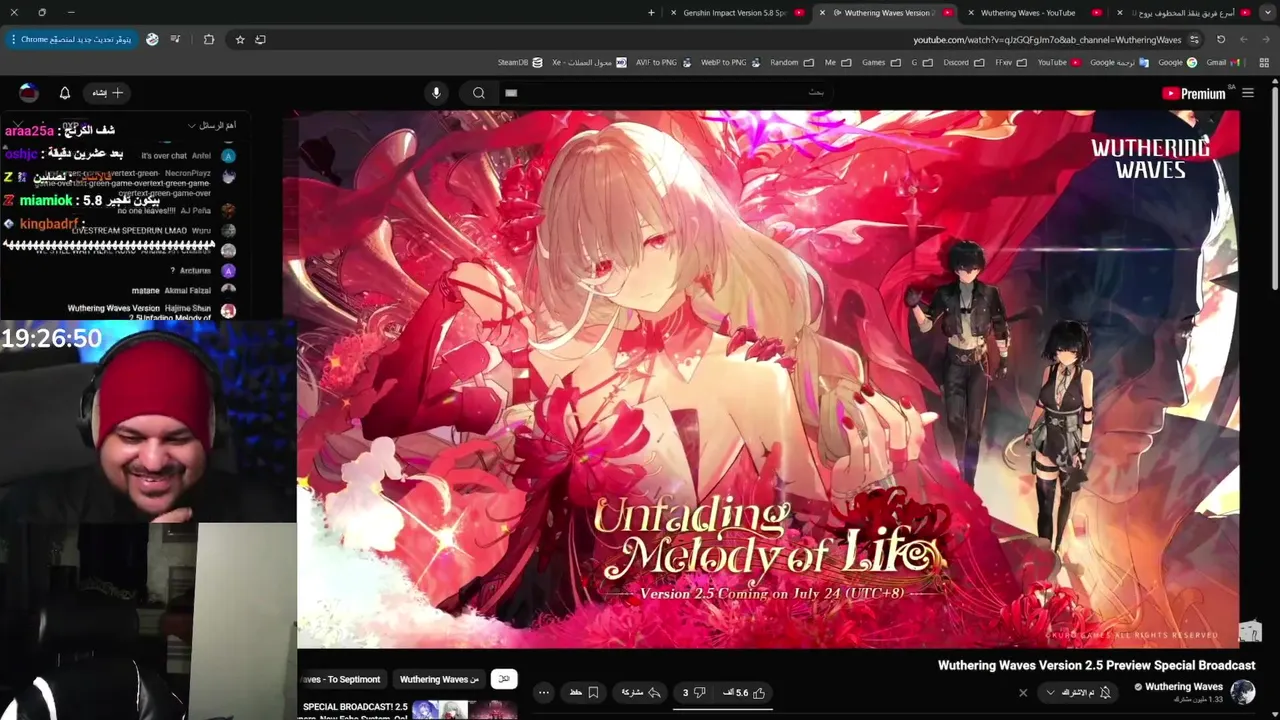Open the WebP to PNG bookmark
The image size is (1280, 720).
tap(730, 62)
